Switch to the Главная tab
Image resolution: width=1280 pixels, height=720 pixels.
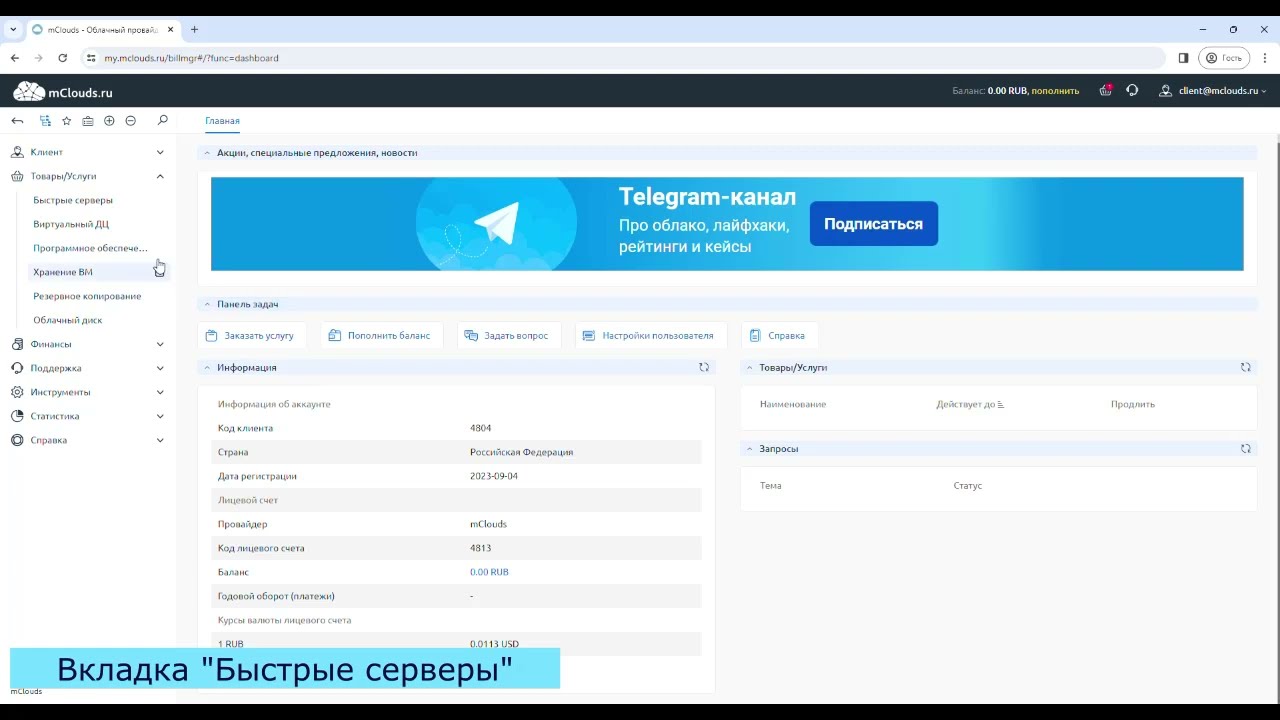[x=222, y=121]
